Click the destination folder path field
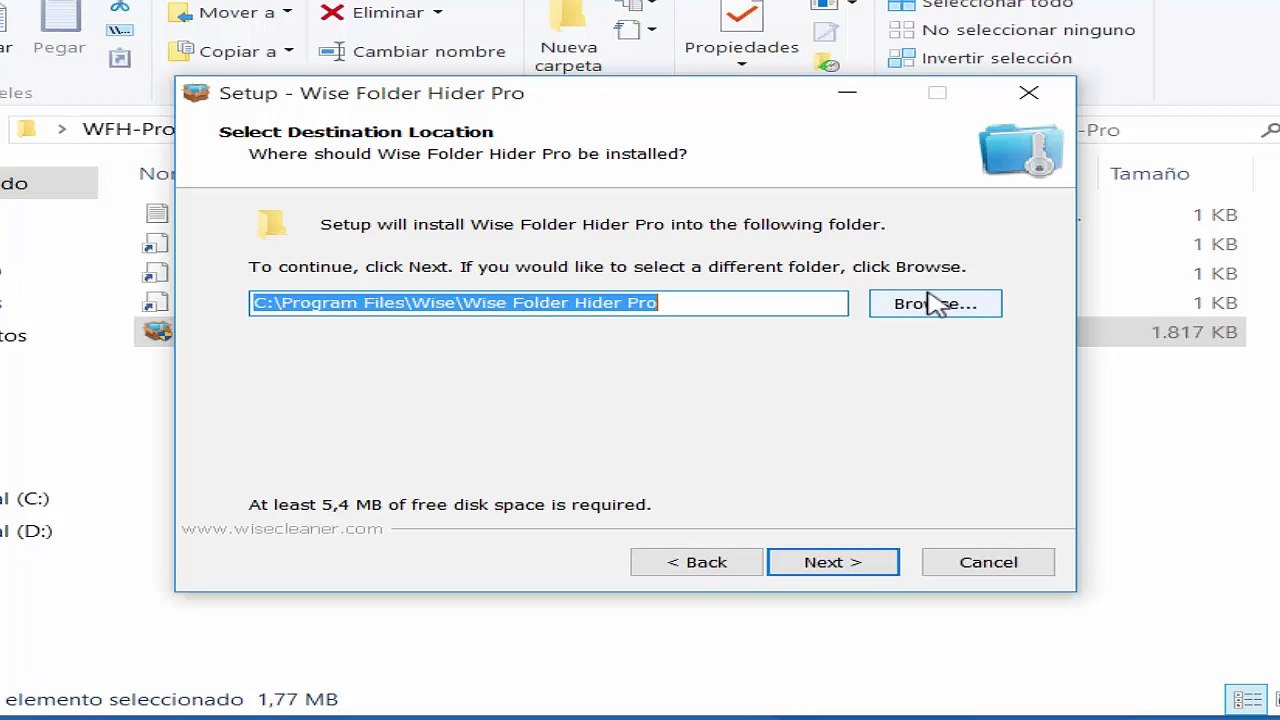Viewport: 1280px width, 720px height. [548, 303]
